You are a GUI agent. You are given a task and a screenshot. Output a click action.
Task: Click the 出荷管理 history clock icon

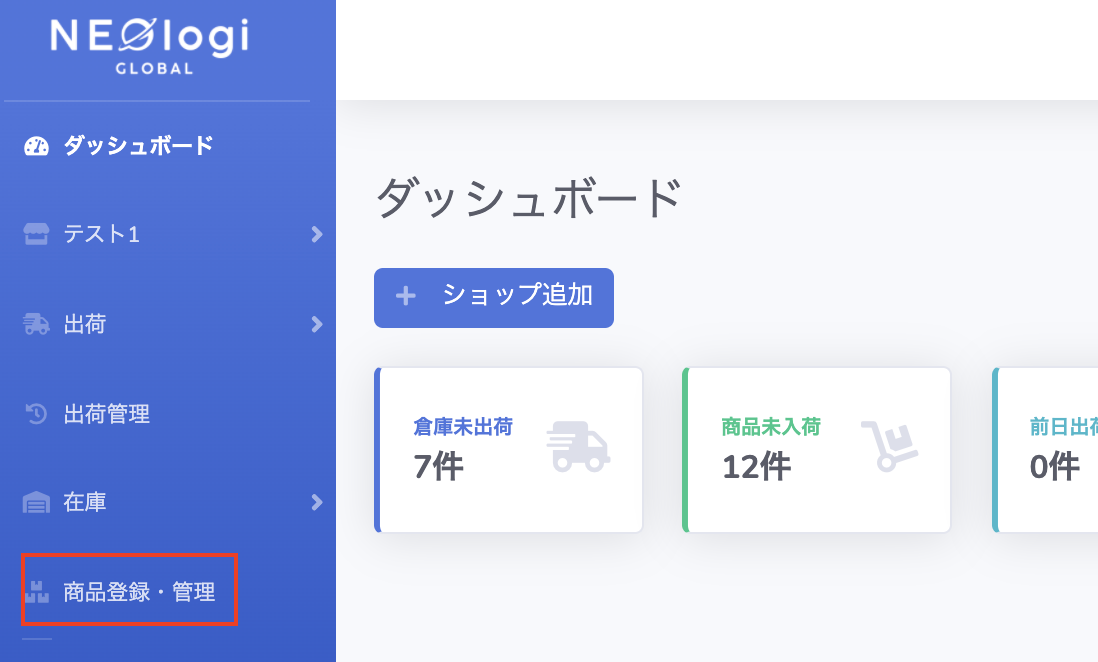click(37, 413)
